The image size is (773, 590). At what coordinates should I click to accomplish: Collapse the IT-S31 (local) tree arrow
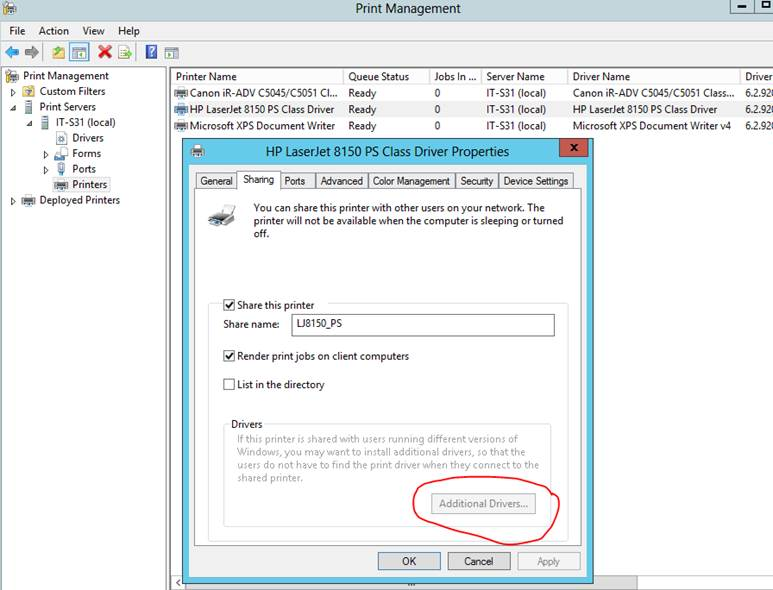tap(30, 123)
